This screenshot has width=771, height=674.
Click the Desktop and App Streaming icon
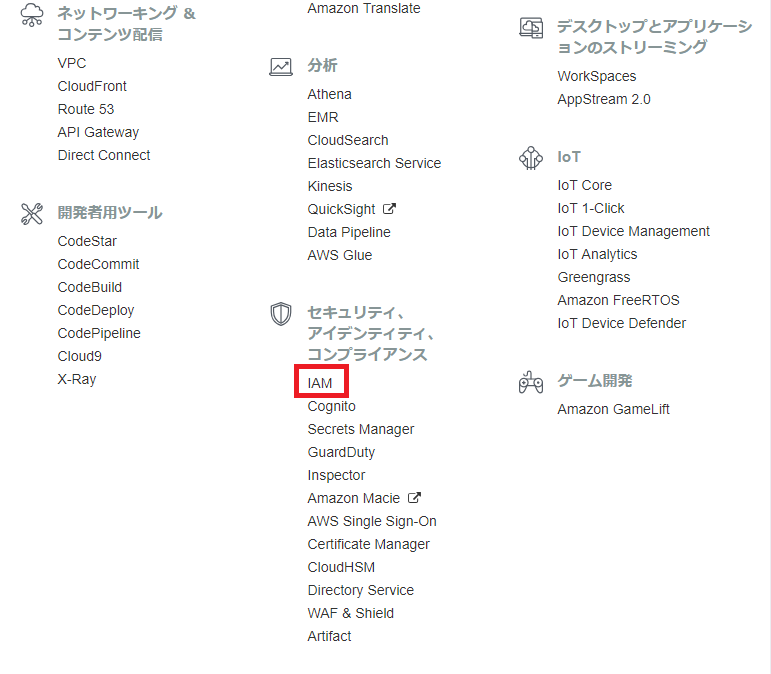tap(531, 28)
